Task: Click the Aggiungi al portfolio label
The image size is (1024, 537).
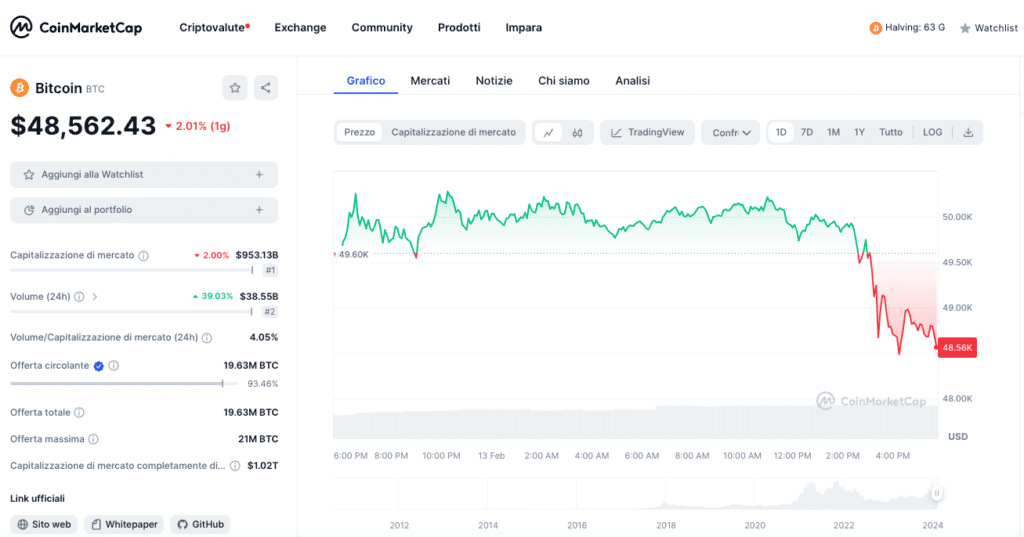Action: coord(87,210)
